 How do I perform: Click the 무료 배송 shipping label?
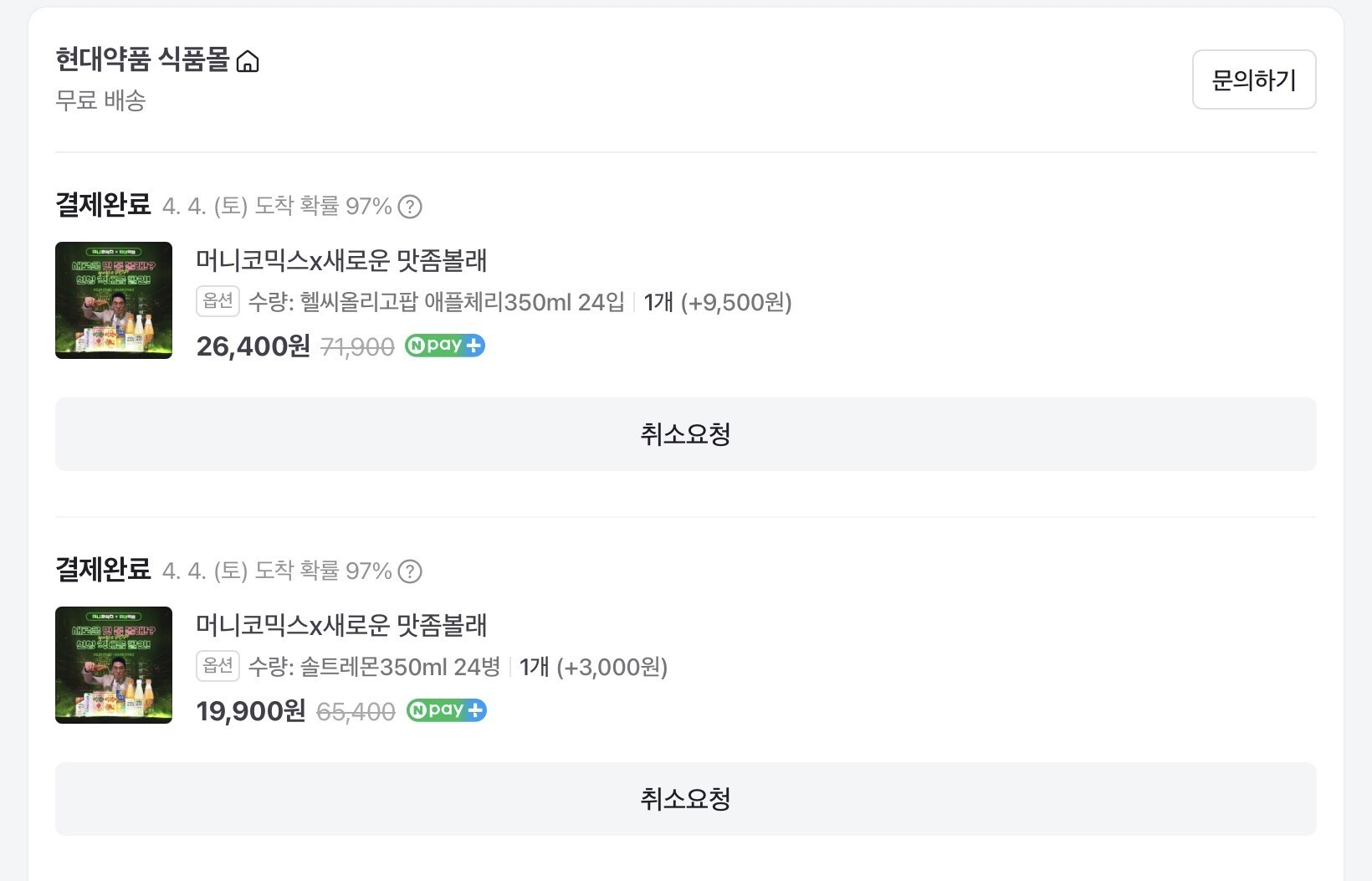pyautogui.click(x=100, y=100)
